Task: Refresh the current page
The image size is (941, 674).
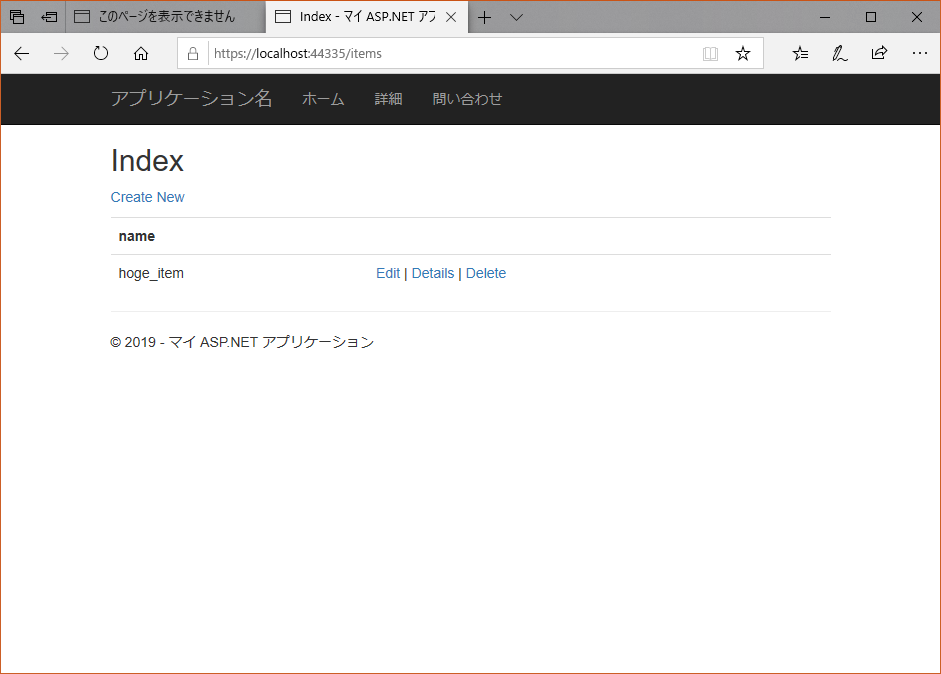Action: [100, 53]
